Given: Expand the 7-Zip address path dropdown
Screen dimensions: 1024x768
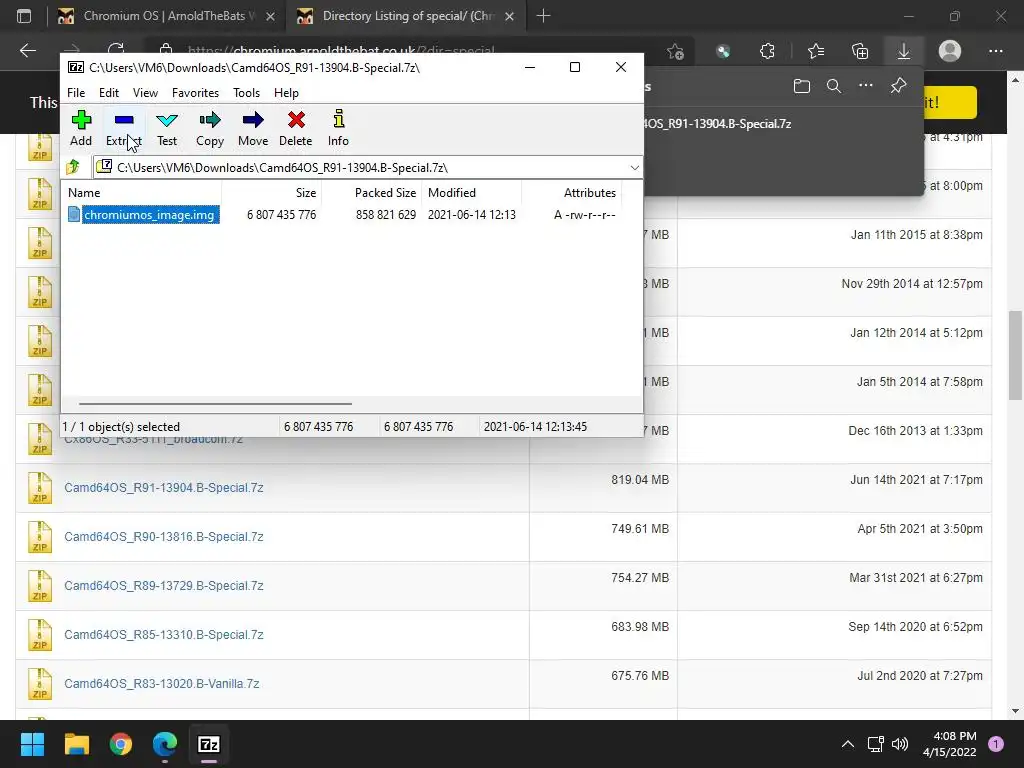Looking at the screenshot, I should point(634,168).
